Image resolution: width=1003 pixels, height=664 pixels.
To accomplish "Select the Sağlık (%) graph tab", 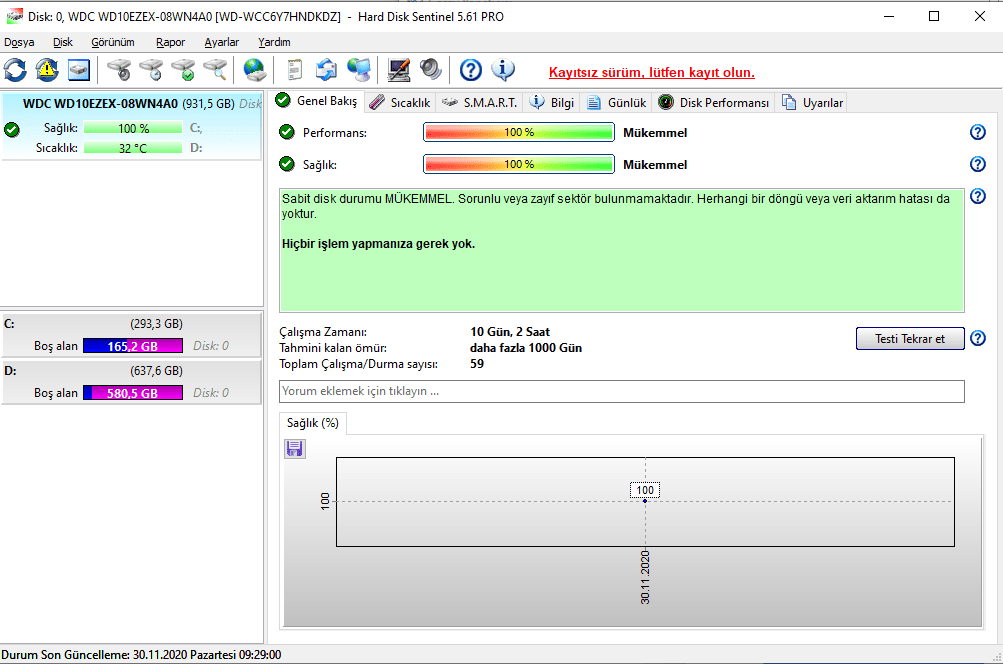I will pos(313,423).
